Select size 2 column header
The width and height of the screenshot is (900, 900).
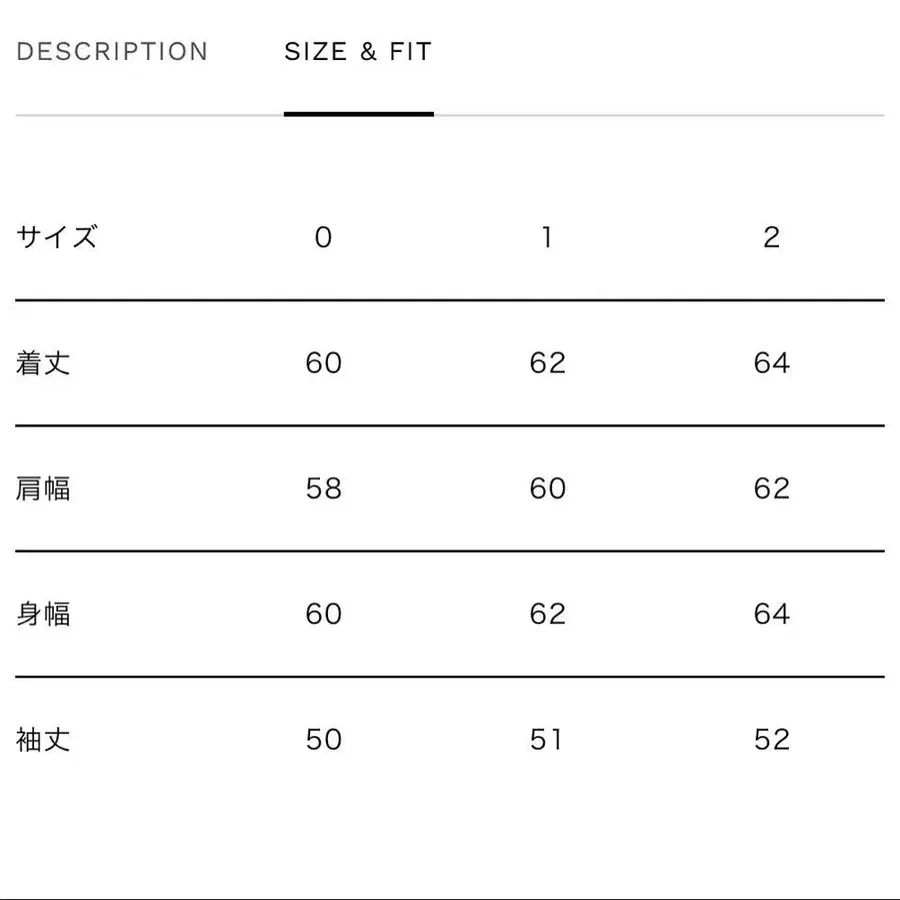771,237
